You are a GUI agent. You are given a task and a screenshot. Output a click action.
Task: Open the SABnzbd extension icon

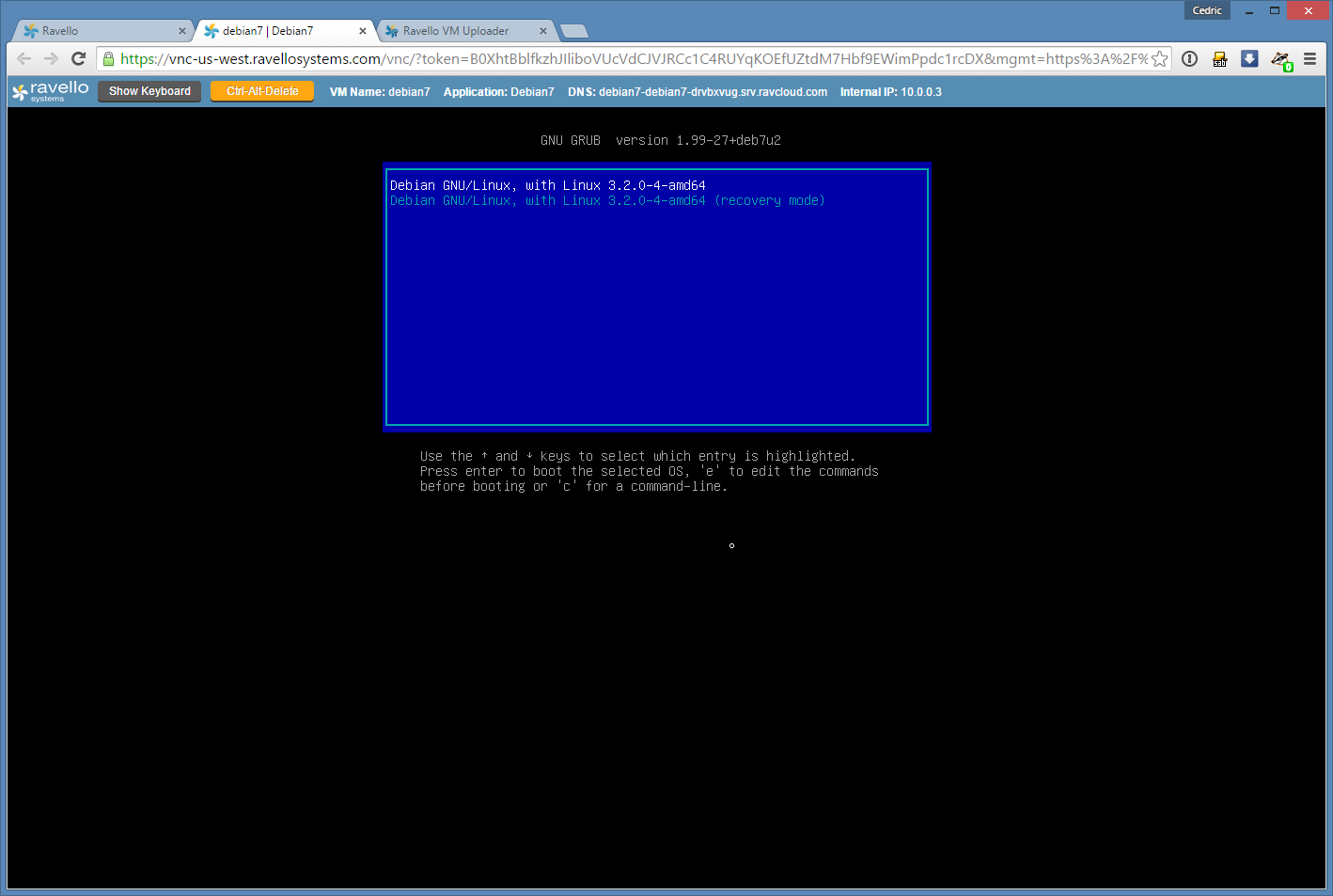[x=1219, y=59]
